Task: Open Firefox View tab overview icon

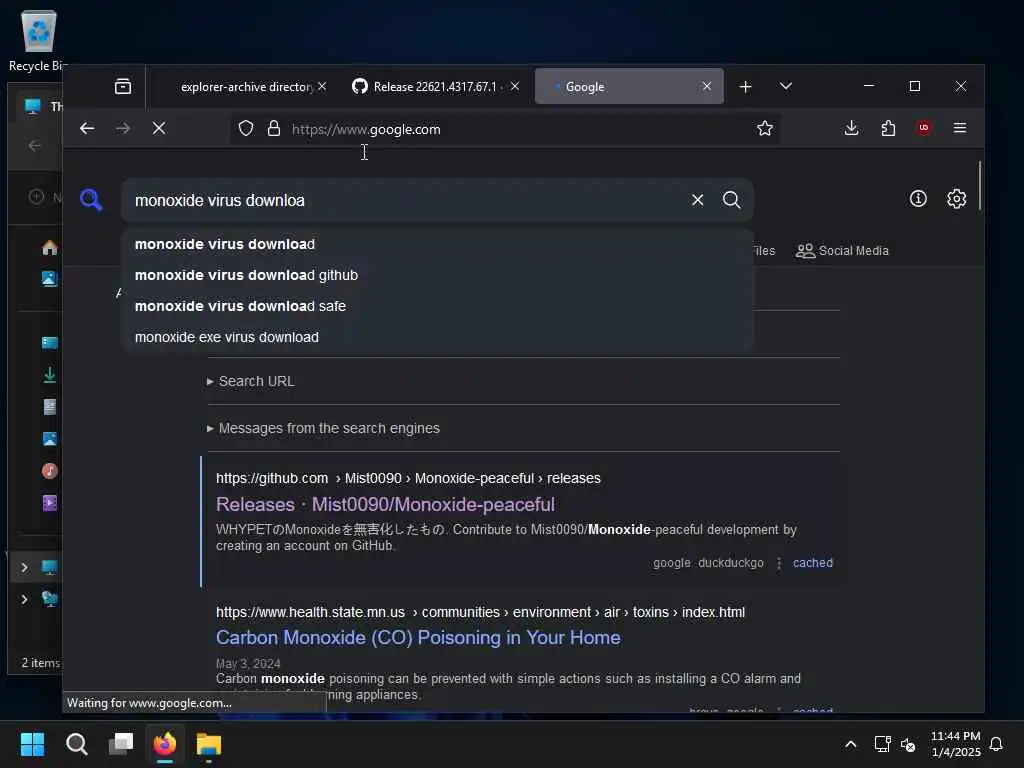Action: (123, 86)
